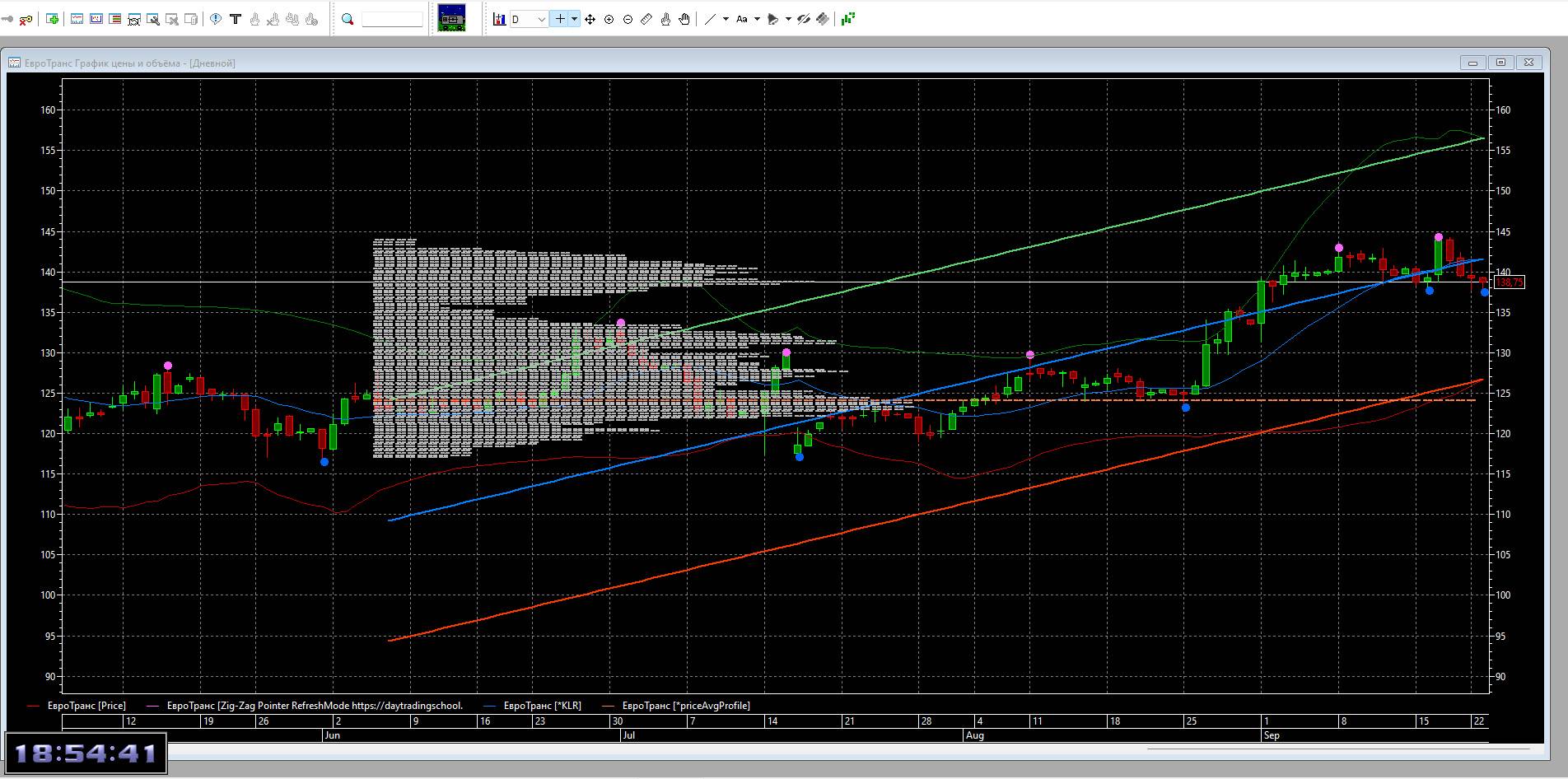The image size is (1568, 779).
Task: Click the Jun month label on the date axis
Action: pos(333,735)
